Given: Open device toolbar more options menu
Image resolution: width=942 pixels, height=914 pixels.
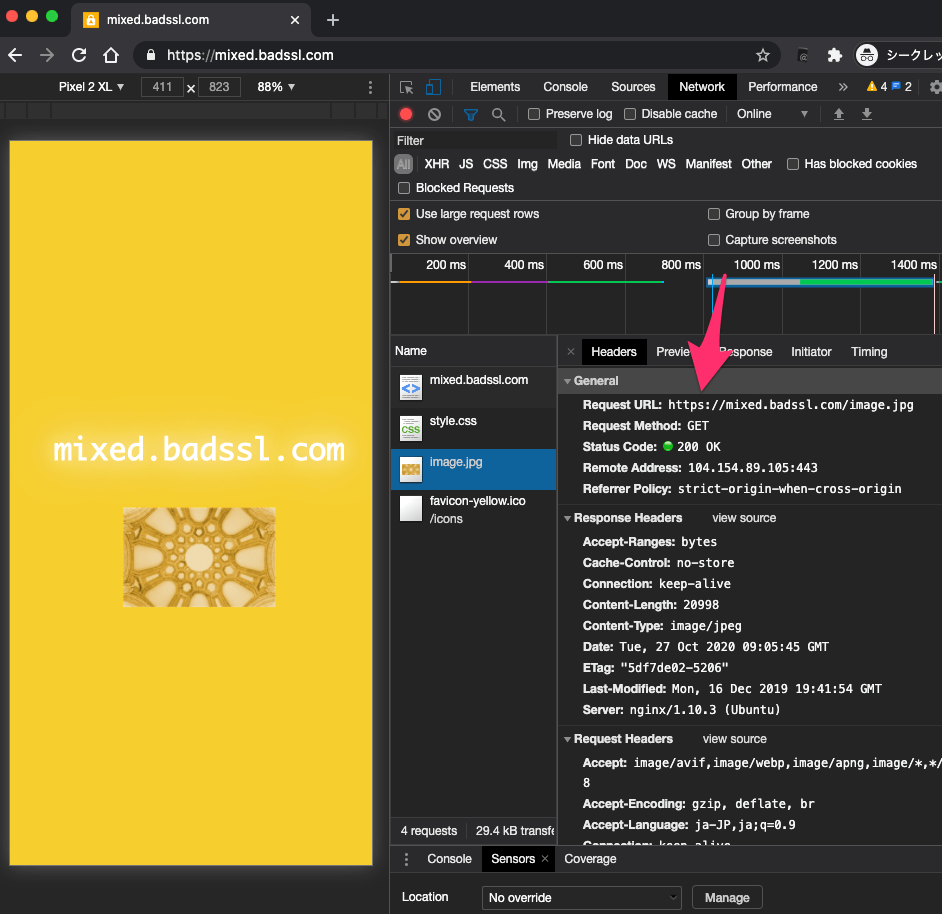Looking at the screenshot, I should [x=370, y=88].
